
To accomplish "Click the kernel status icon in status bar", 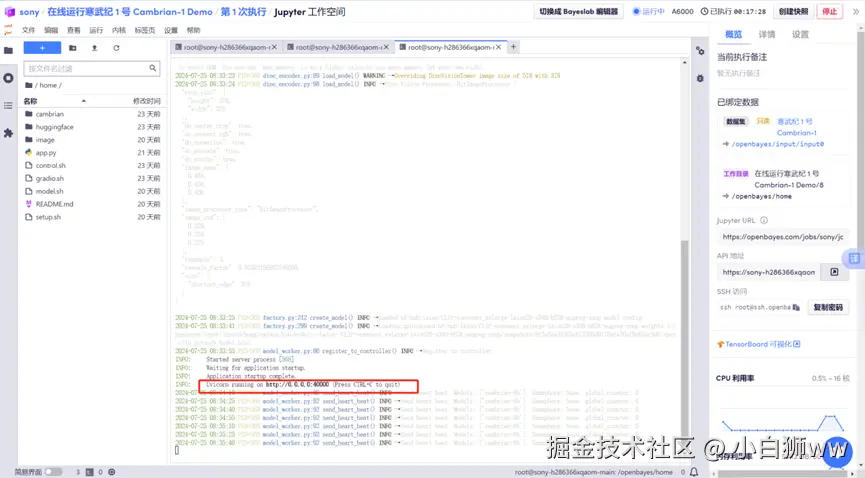I will [111, 472].
